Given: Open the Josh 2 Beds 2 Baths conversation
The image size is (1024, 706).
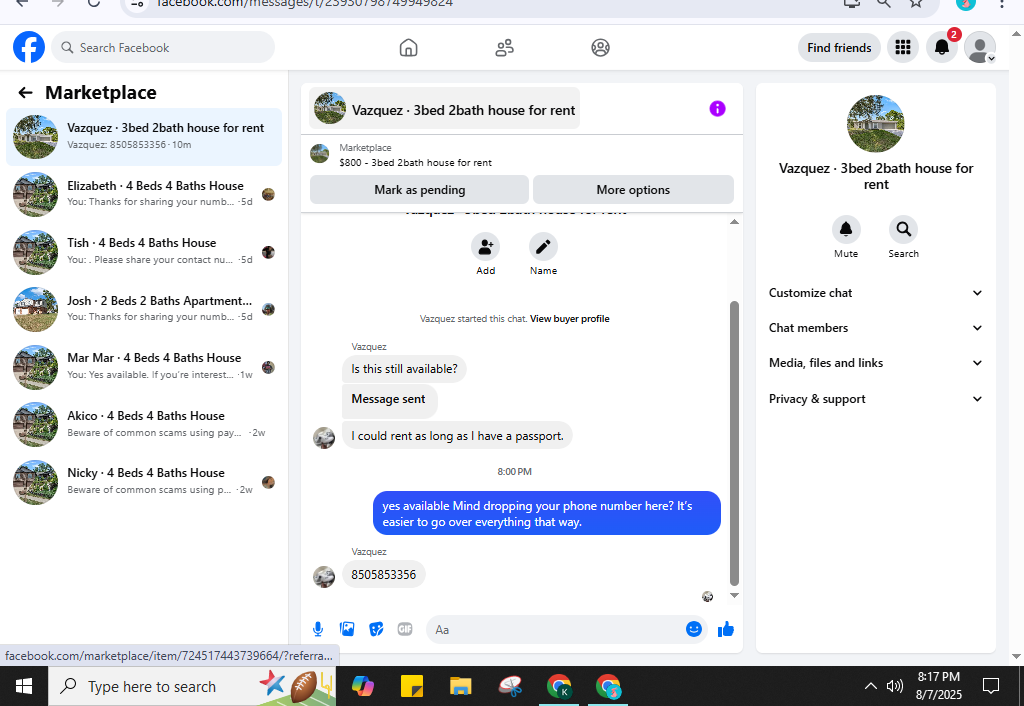Looking at the screenshot, I should click(144, 309).
